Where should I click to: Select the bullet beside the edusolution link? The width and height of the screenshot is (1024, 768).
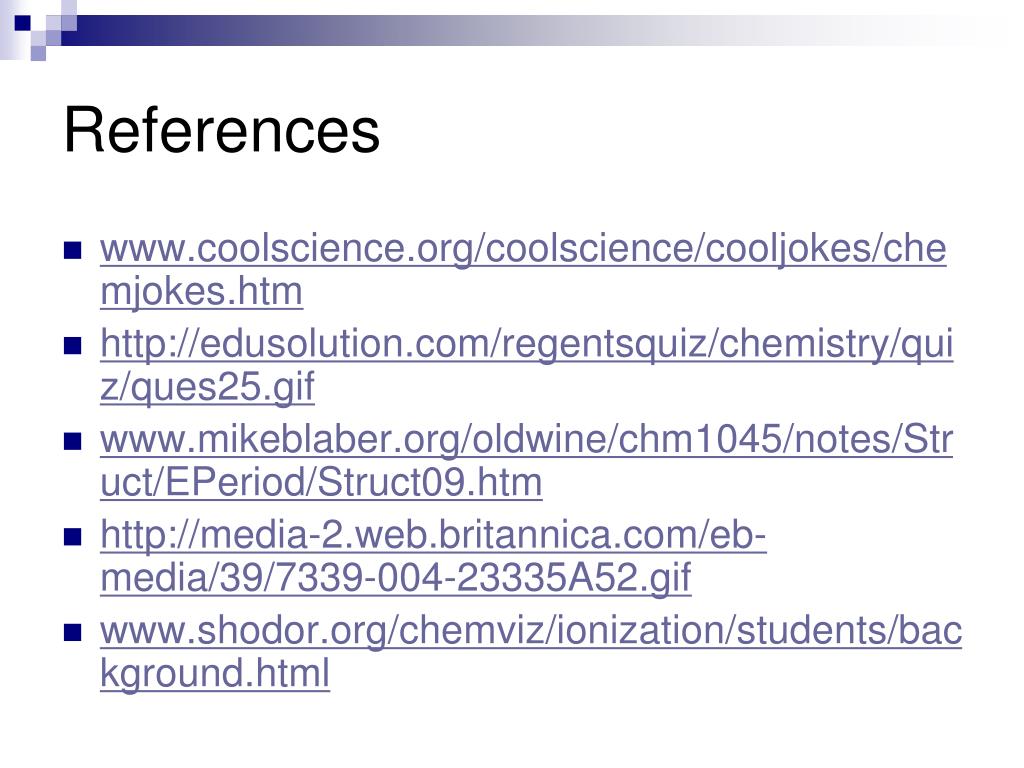72,346
